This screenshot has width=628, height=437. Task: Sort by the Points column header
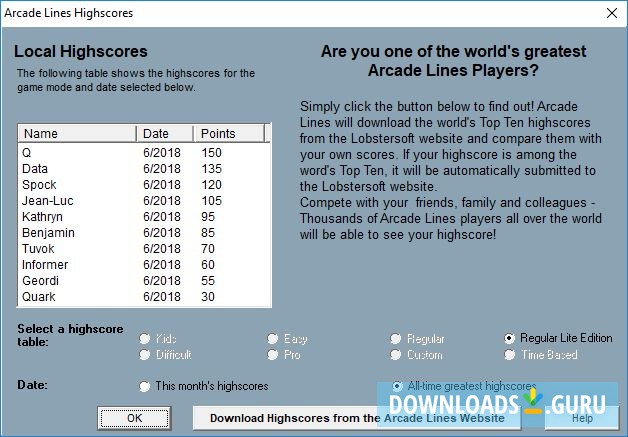click(229, 133)
